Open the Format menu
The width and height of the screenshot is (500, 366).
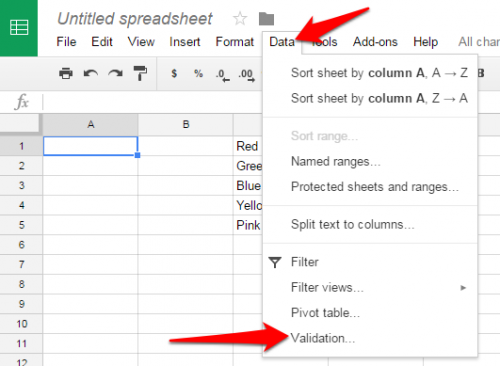click(x=235, y=42)
